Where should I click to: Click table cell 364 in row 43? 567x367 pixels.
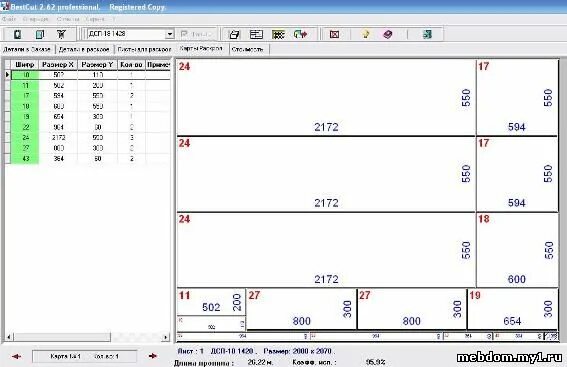(x=58, y=158)
